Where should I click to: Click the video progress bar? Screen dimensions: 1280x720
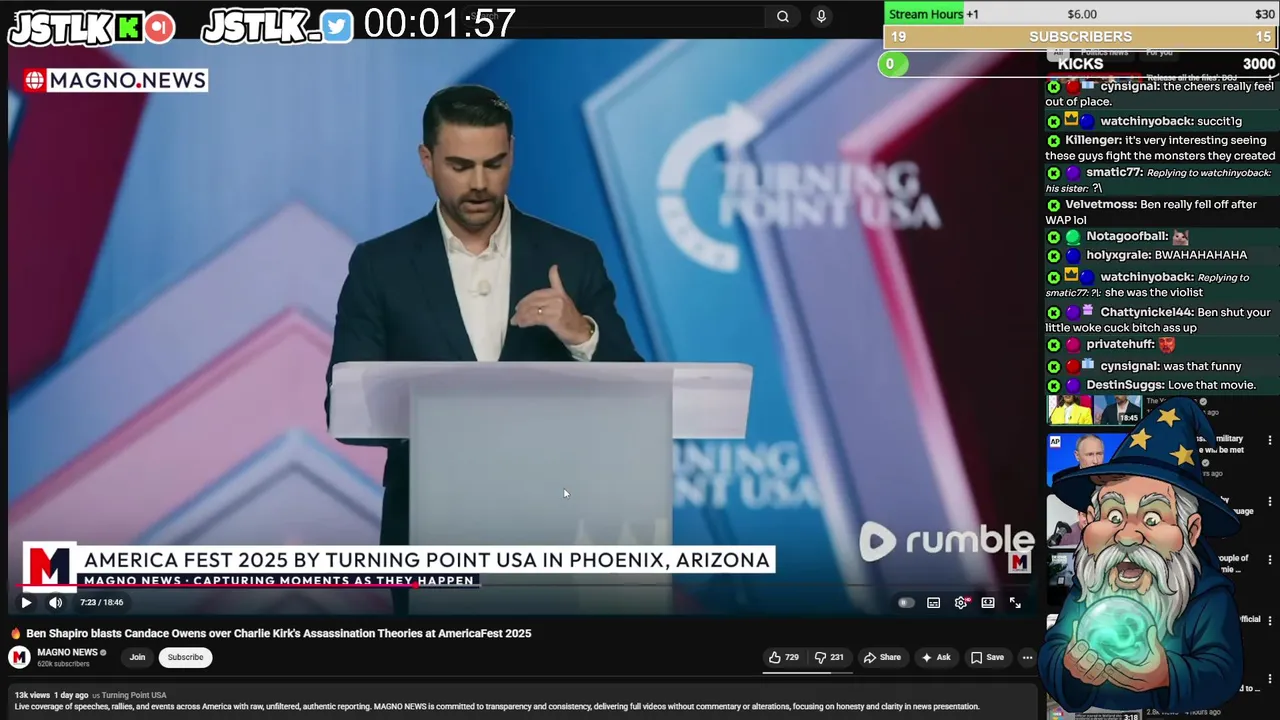coord(521,586)
